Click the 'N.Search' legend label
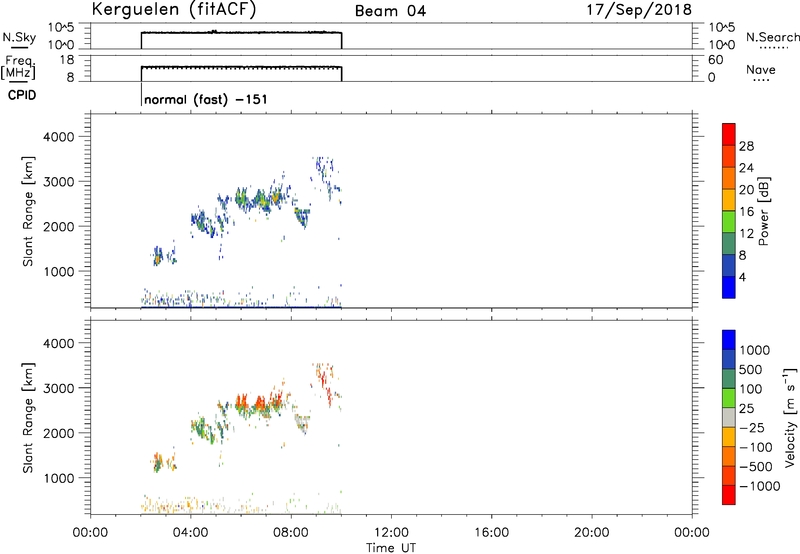Screen dimensions: 800x554 pyautogui.click(x=772, y=37)
